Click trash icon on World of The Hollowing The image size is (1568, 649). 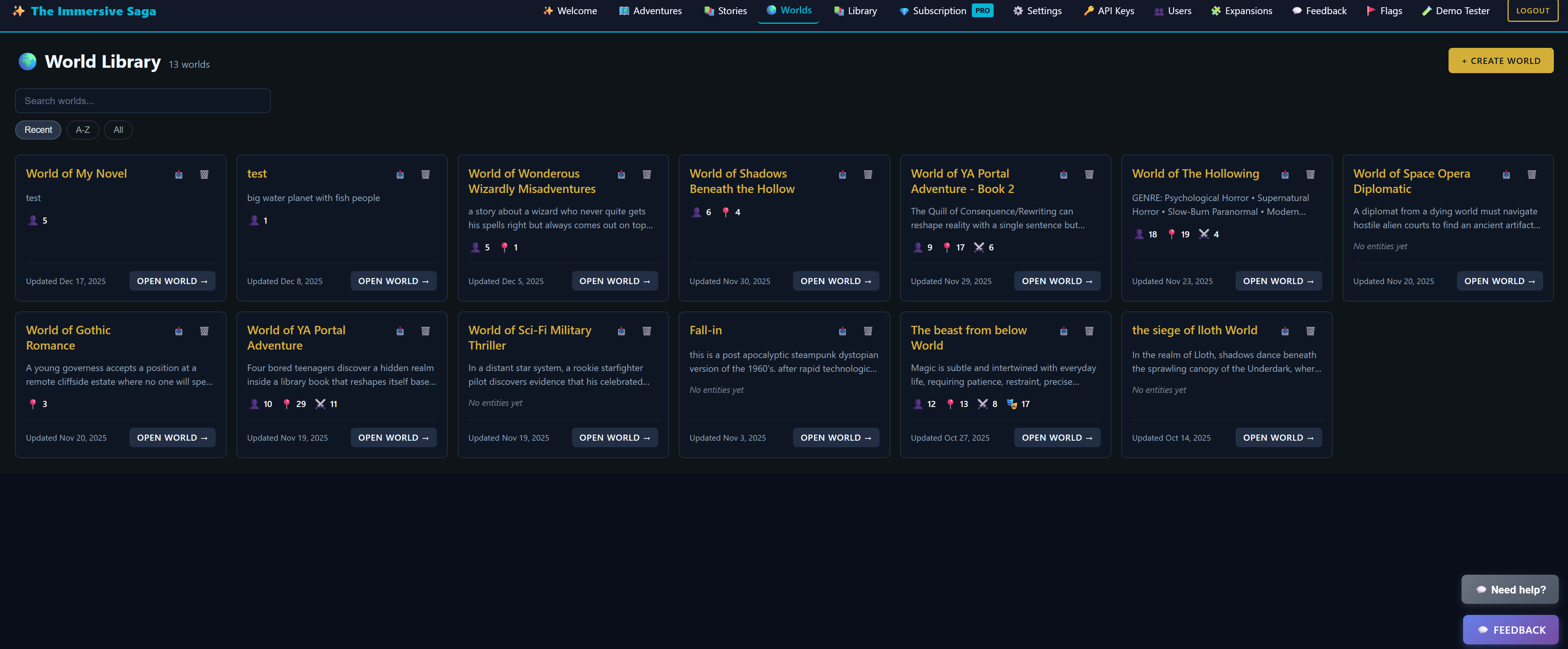[x=1311, y=175]
